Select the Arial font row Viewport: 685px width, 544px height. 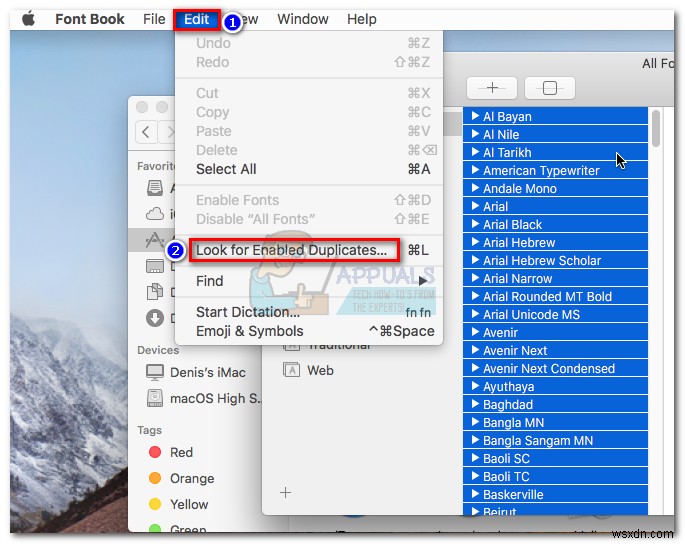coord(555,206)
